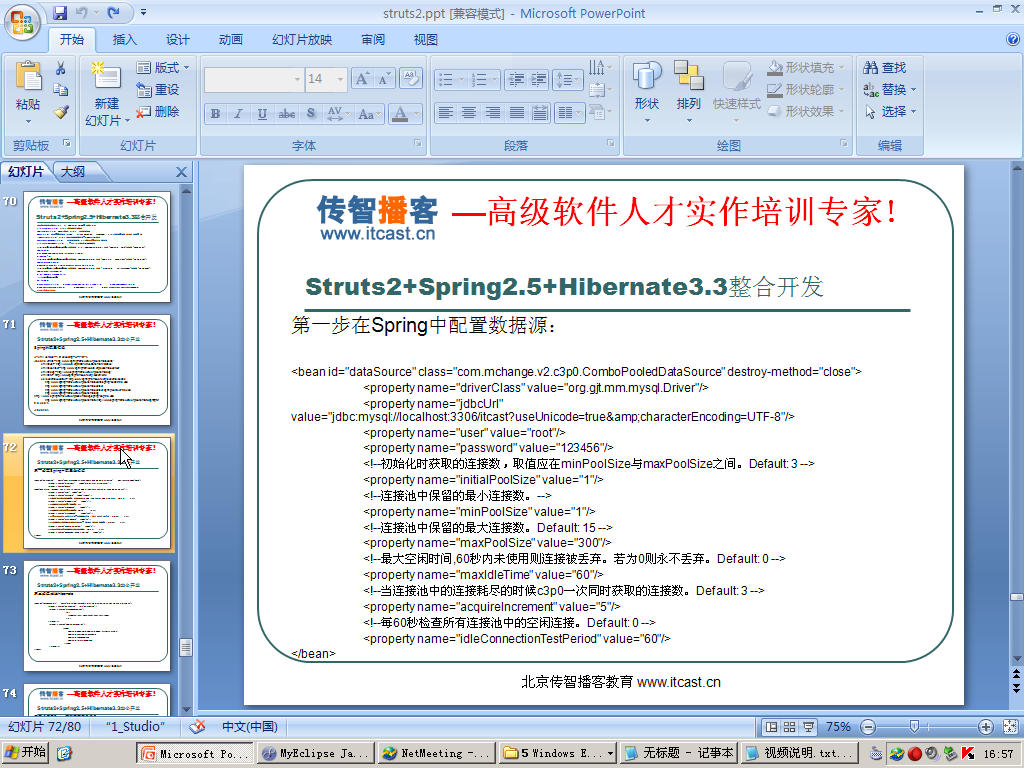
Task: Open the numbering list dropdown
Action: [x=494, y=80]
